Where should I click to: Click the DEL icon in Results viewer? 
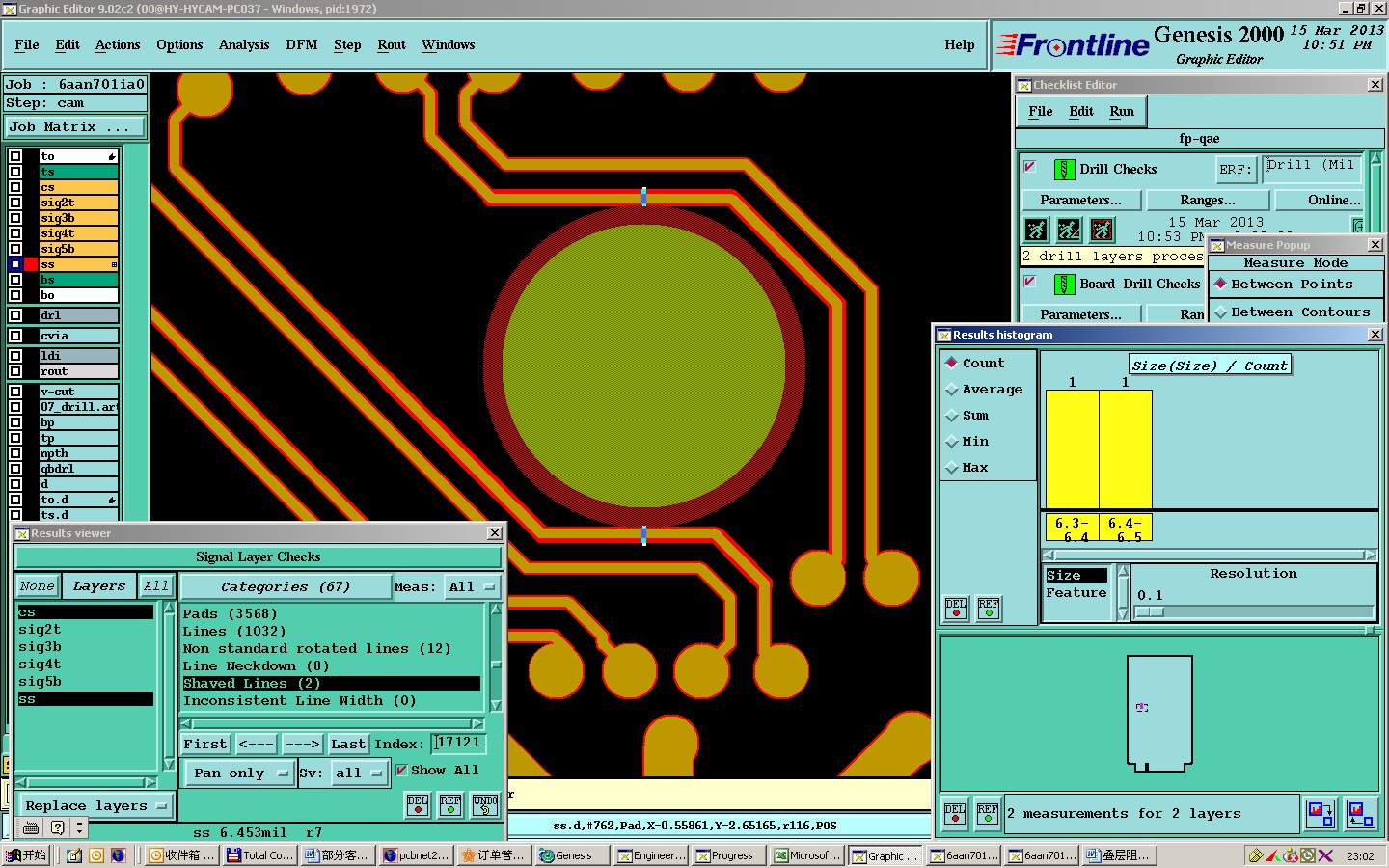418,805
